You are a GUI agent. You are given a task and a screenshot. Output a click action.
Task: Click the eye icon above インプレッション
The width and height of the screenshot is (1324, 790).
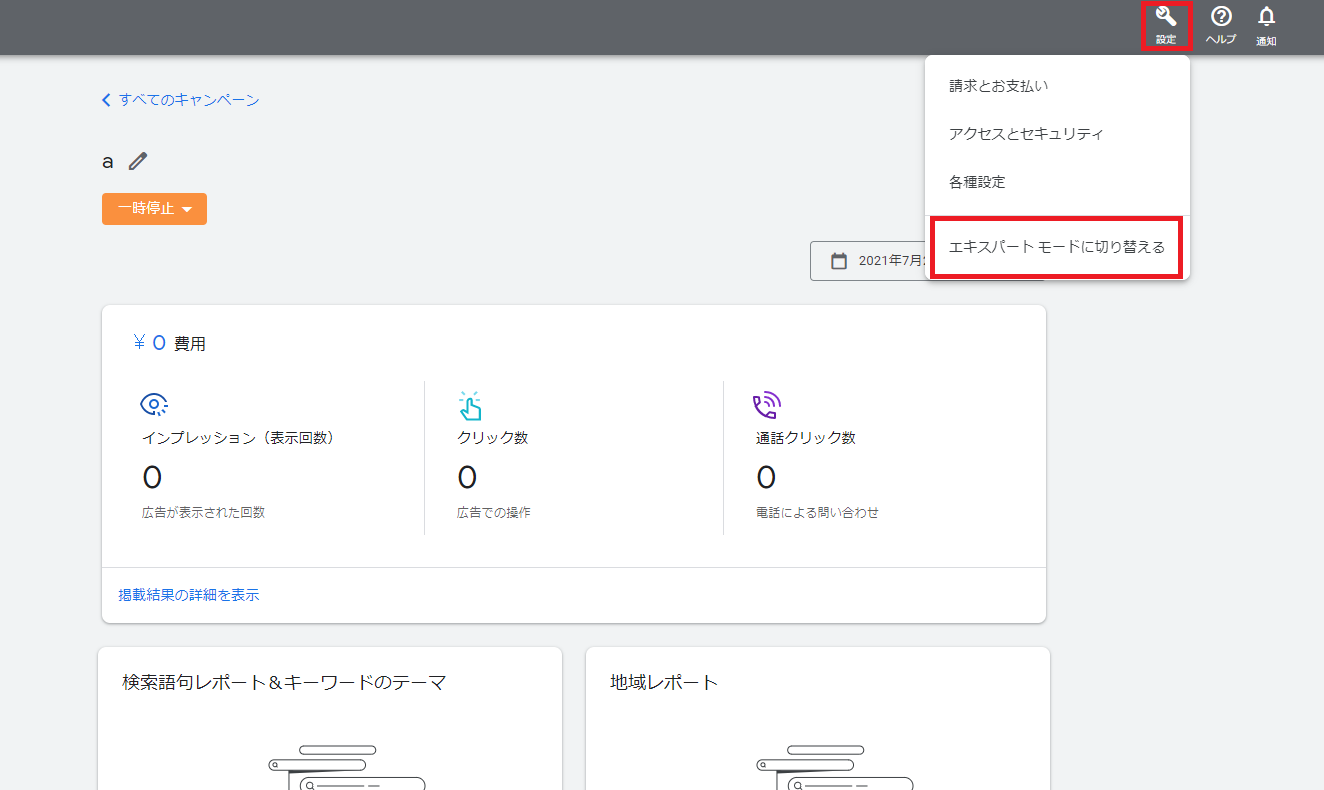click(154, 404)
